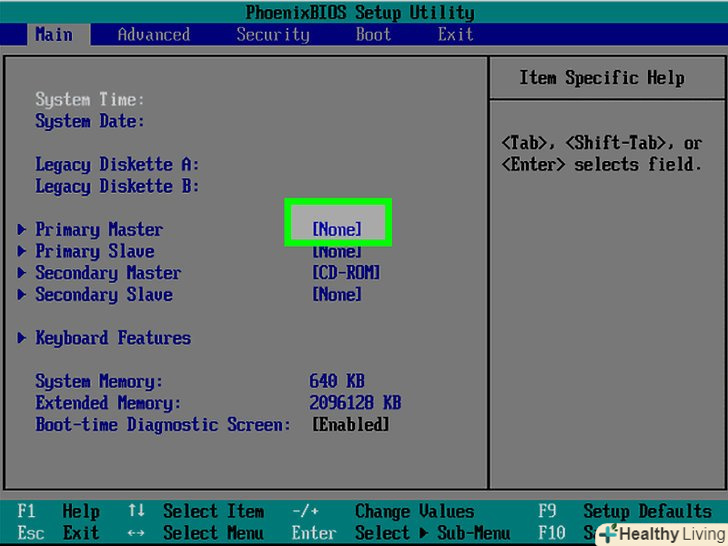Select the Legacy Diskette A: setting
Image resolution: width=728 pixels, height=546 pixels.
pos(117,164)
